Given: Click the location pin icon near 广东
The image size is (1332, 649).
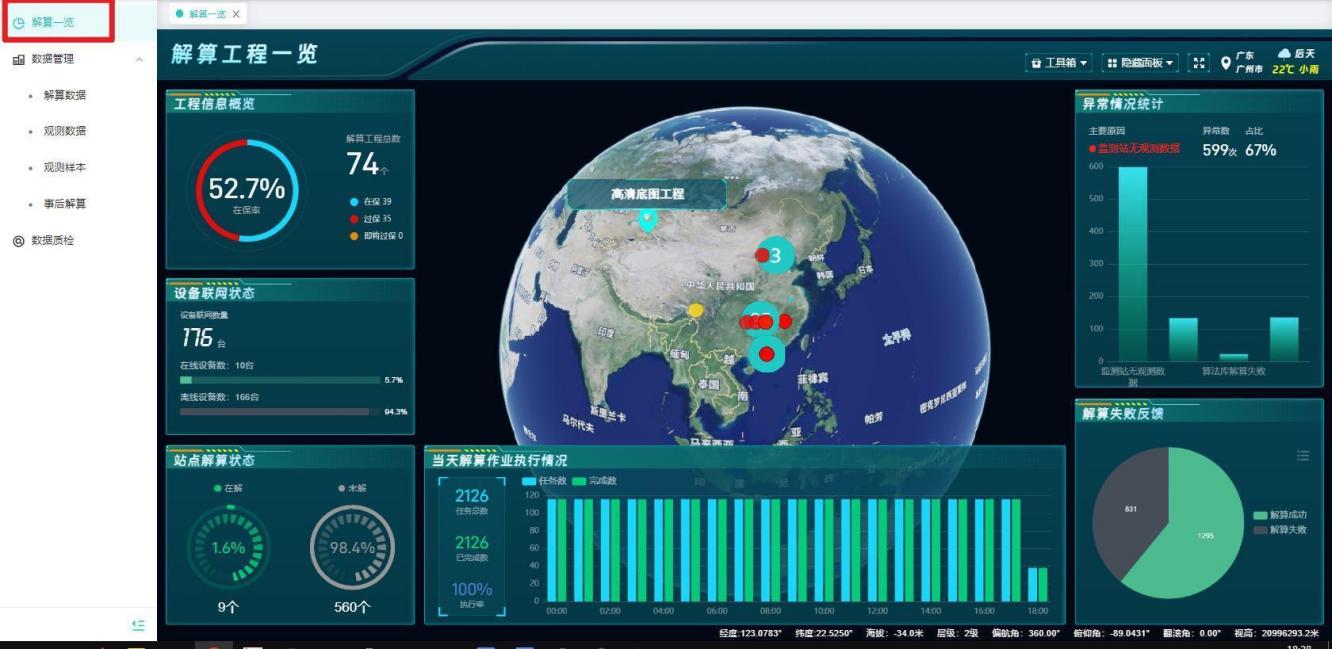Looking at the screenshot, I should click(x=1225, y=64).
